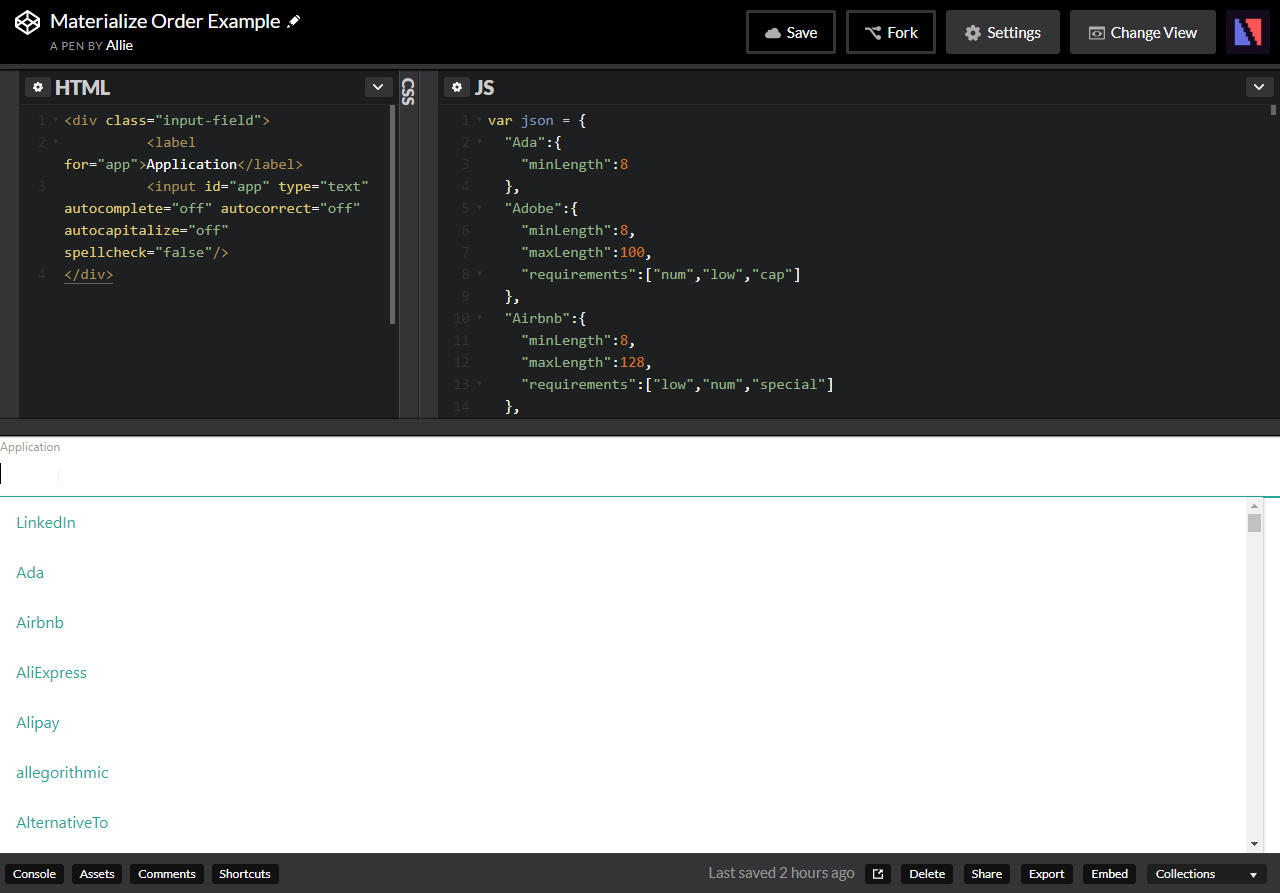Fork this pen
The height and width of the screenshot is (893, 1280).
click(890, 32)
